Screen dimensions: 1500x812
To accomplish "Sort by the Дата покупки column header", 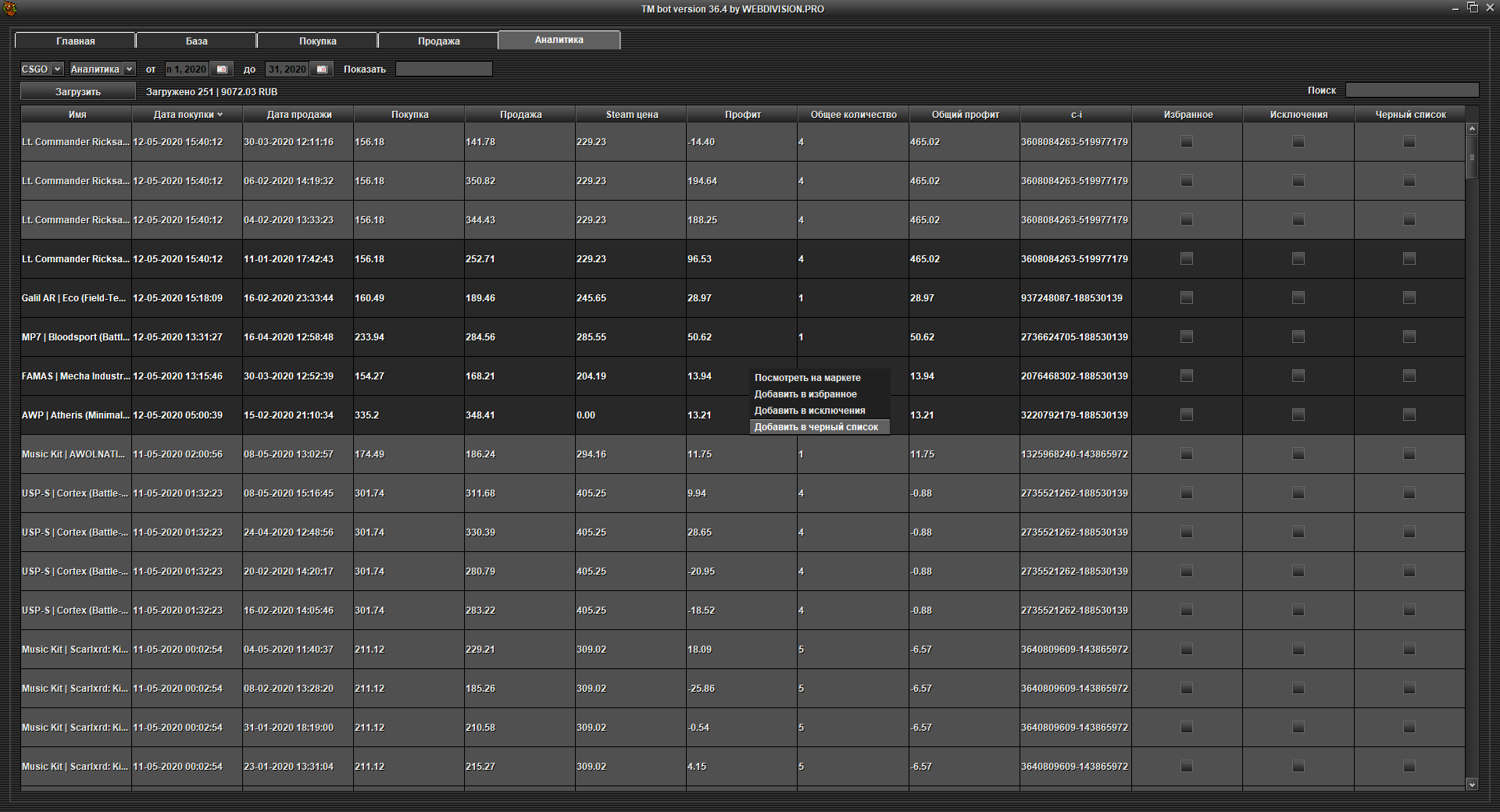I will click(187, 115).
